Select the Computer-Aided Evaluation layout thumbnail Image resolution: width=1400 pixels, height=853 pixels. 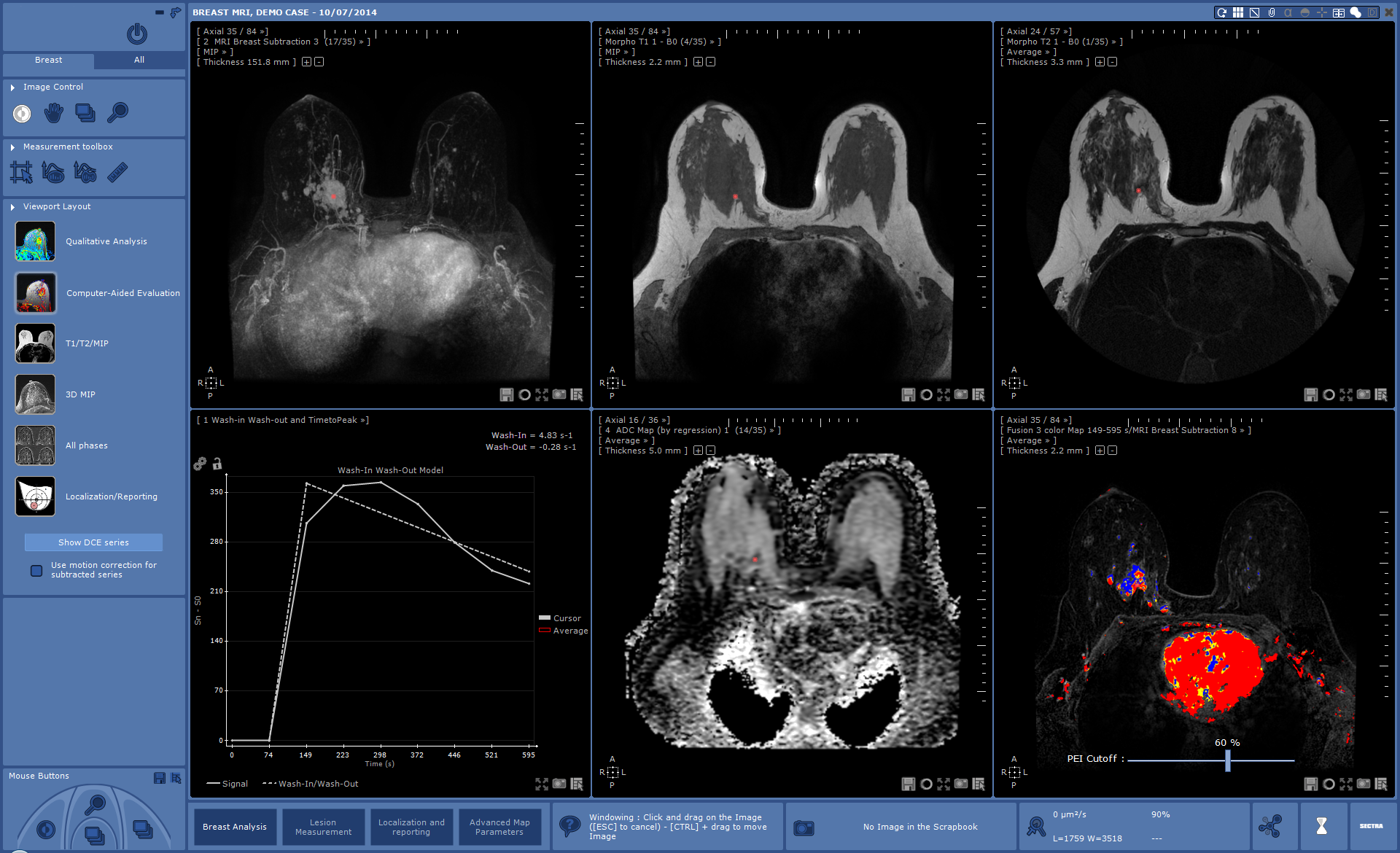point(35,293)
